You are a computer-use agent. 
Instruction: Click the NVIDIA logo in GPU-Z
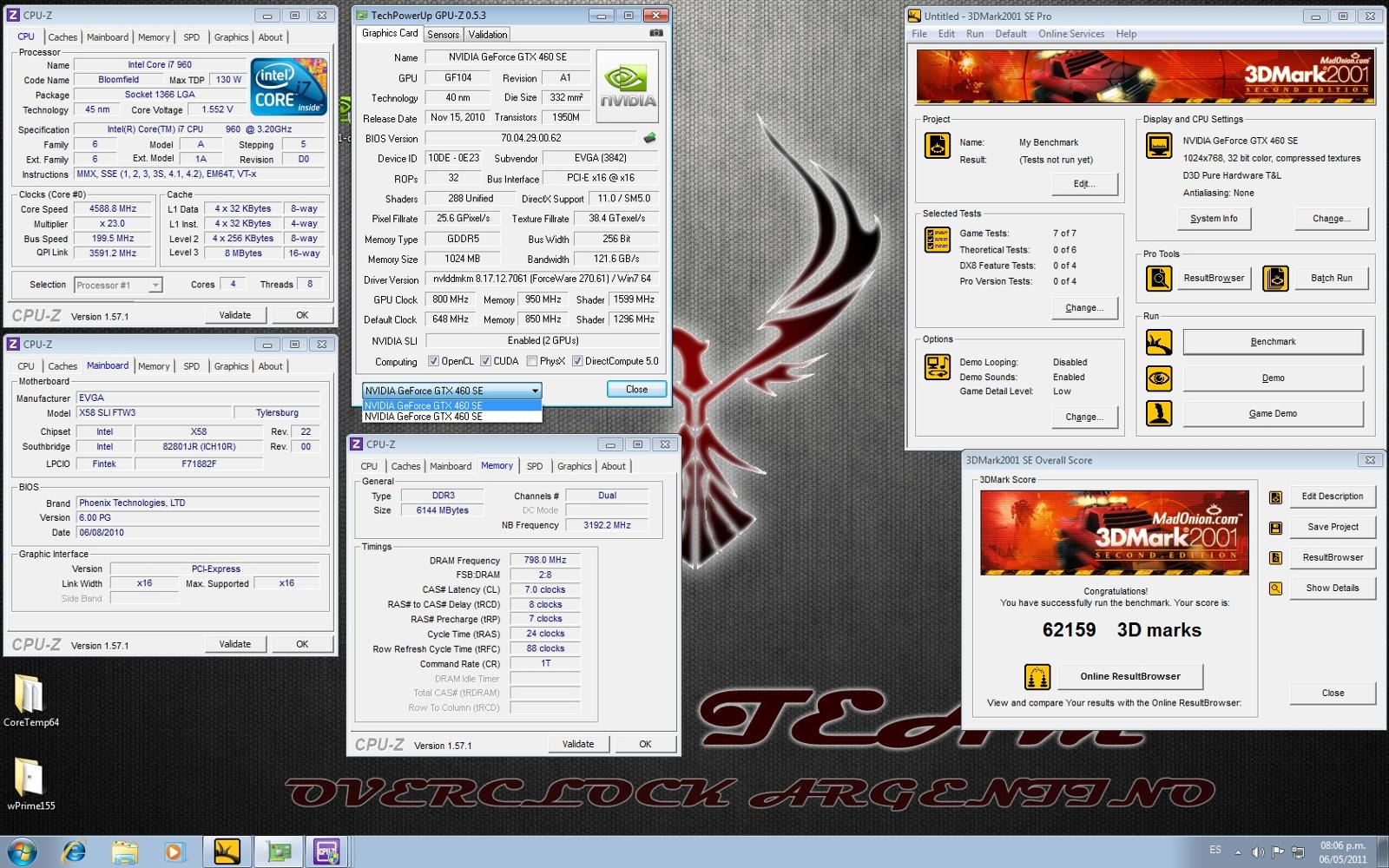628,86
